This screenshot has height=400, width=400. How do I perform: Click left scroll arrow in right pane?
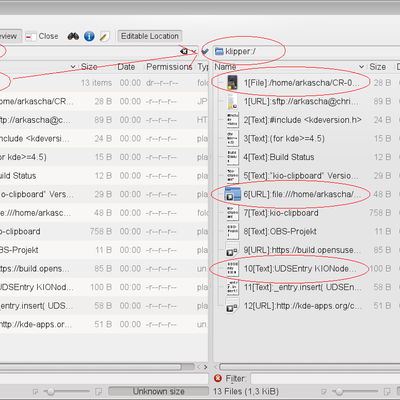(x=216, y=367)
